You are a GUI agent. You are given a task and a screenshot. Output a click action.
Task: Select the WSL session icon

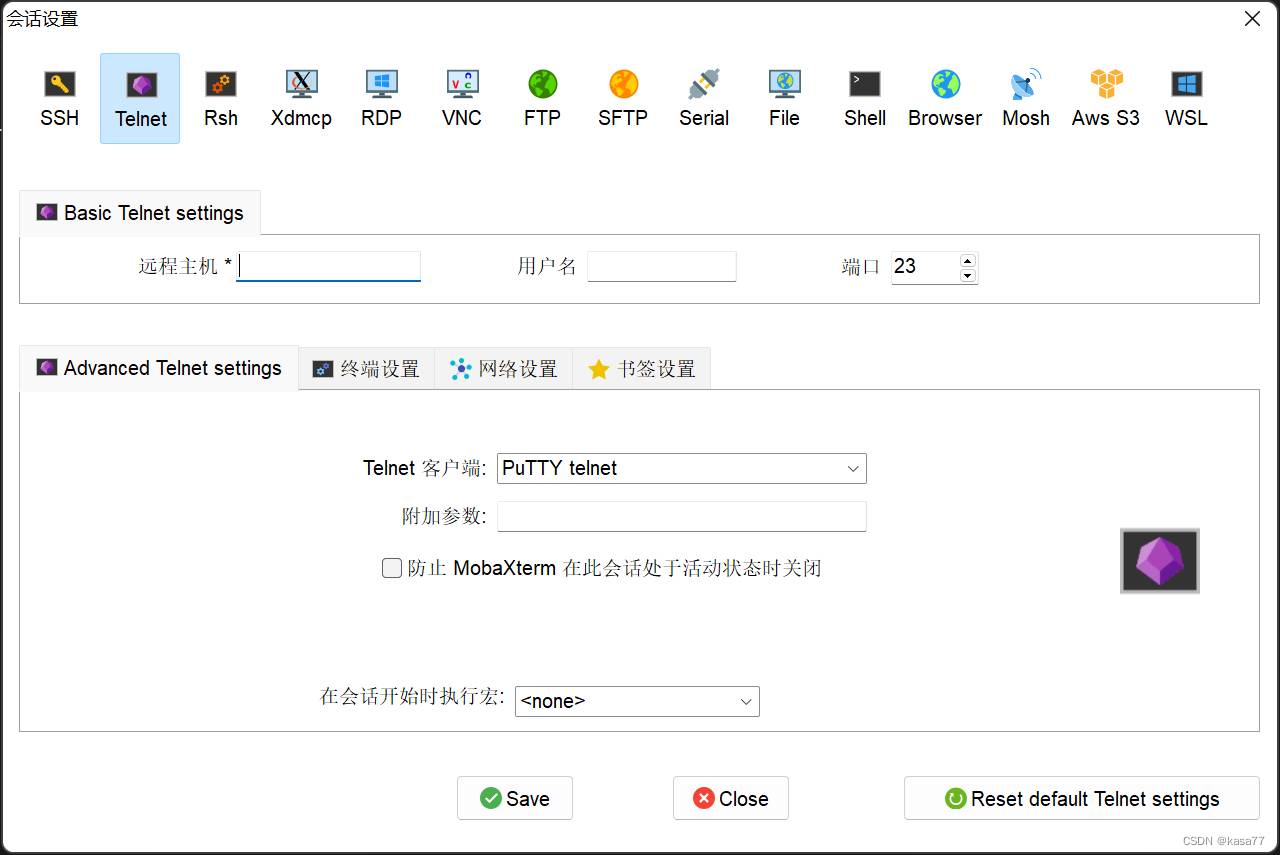[x=1186, y=99]
